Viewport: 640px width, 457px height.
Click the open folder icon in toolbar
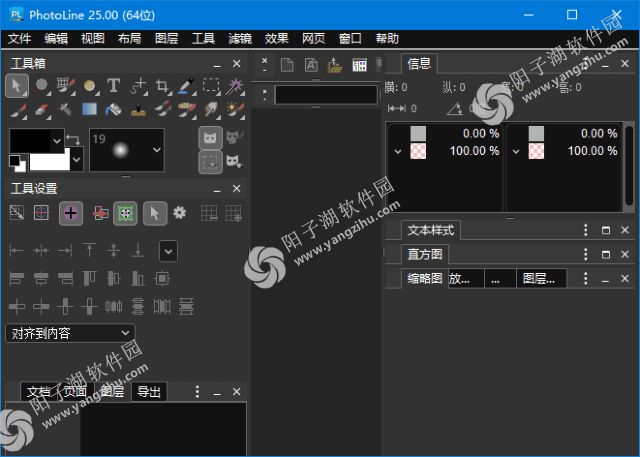click(335, 65)
